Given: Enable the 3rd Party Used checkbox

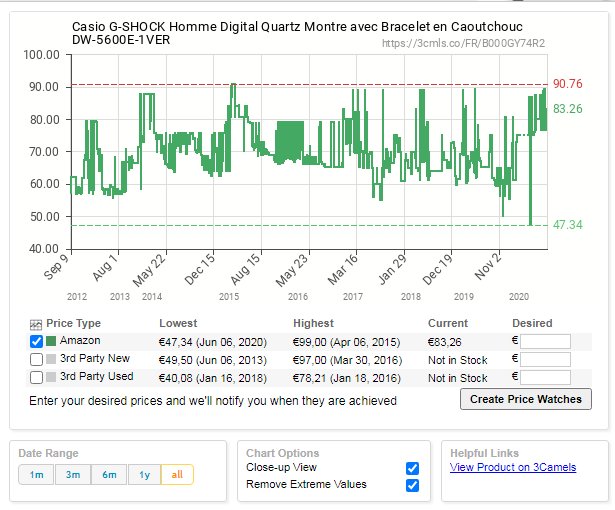Looking at the screenshot, I should point(37,378).
